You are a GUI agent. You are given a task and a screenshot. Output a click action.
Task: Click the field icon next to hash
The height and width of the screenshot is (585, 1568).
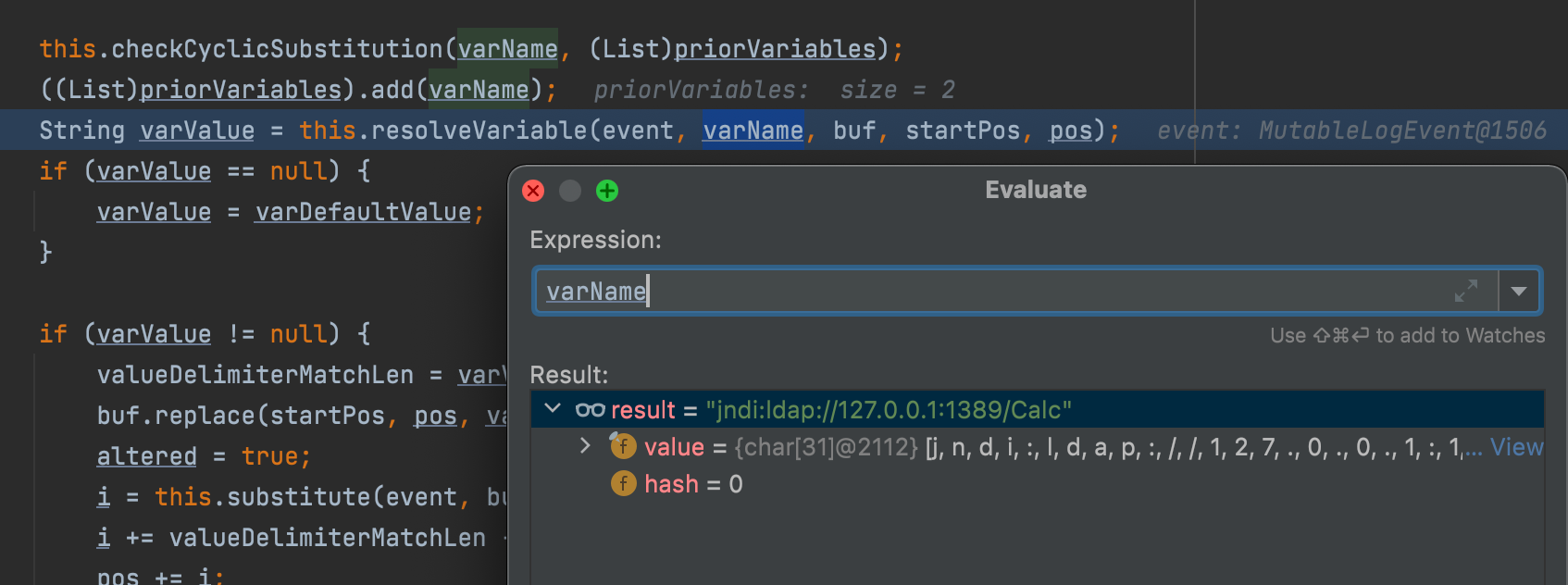coord(623,484)
